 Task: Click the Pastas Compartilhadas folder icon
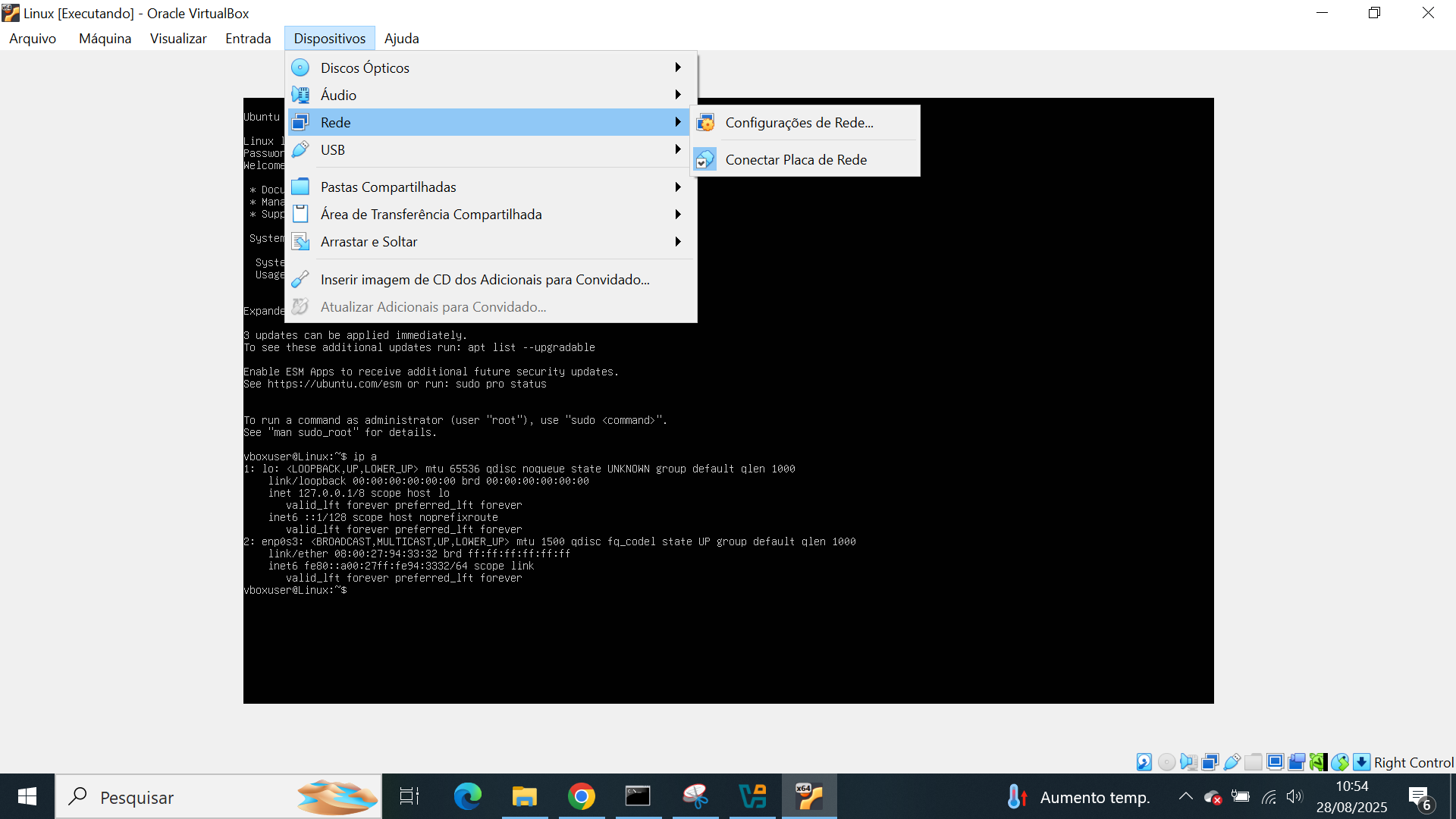(300, 187)
